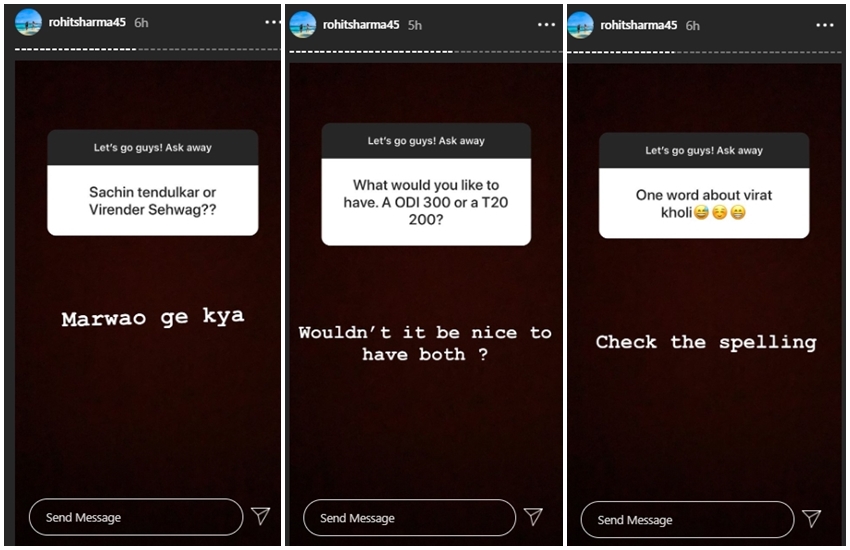Open rohitsharma45 username in the left story
850x550 pixels.
[x=87, y=22]
